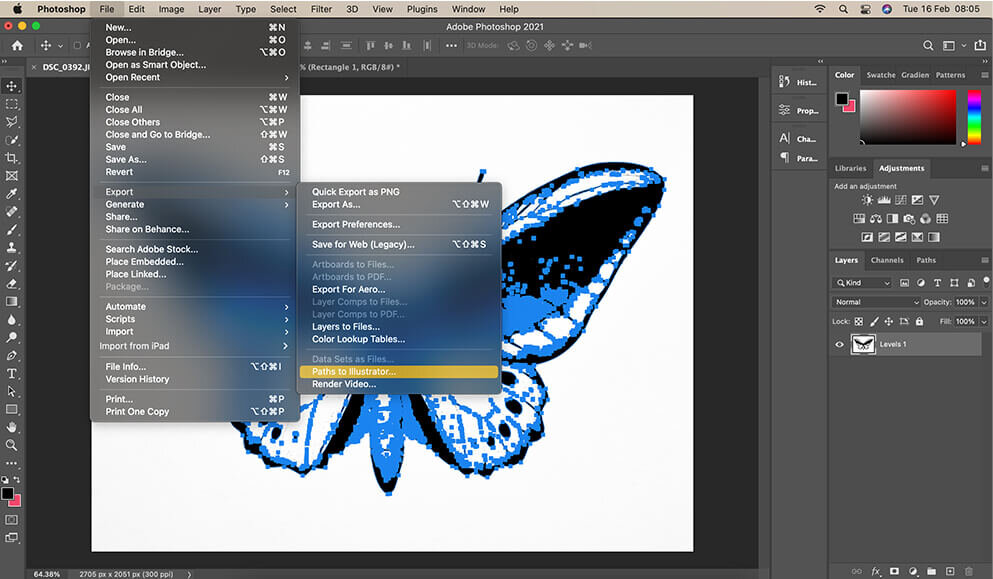Choose Save for Web (Legacy)

pyautogui.click(x=398, y=245)
